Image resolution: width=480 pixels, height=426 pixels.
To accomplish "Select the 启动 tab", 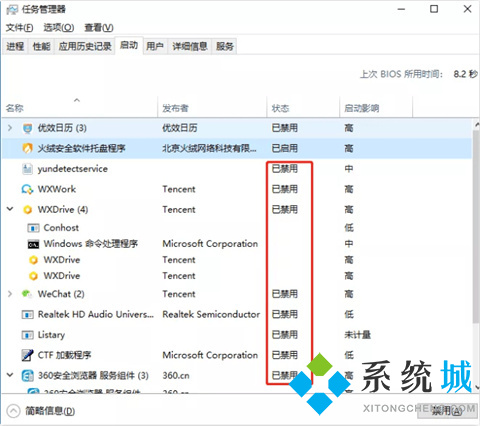I will point(129,45).
